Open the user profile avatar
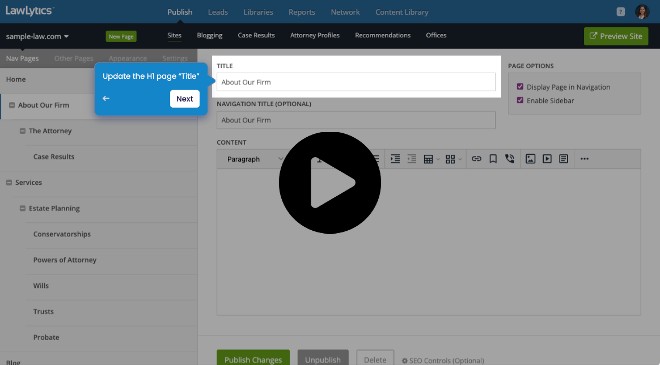The width and height of the screenshot is (660, 365). pos(642,12)
